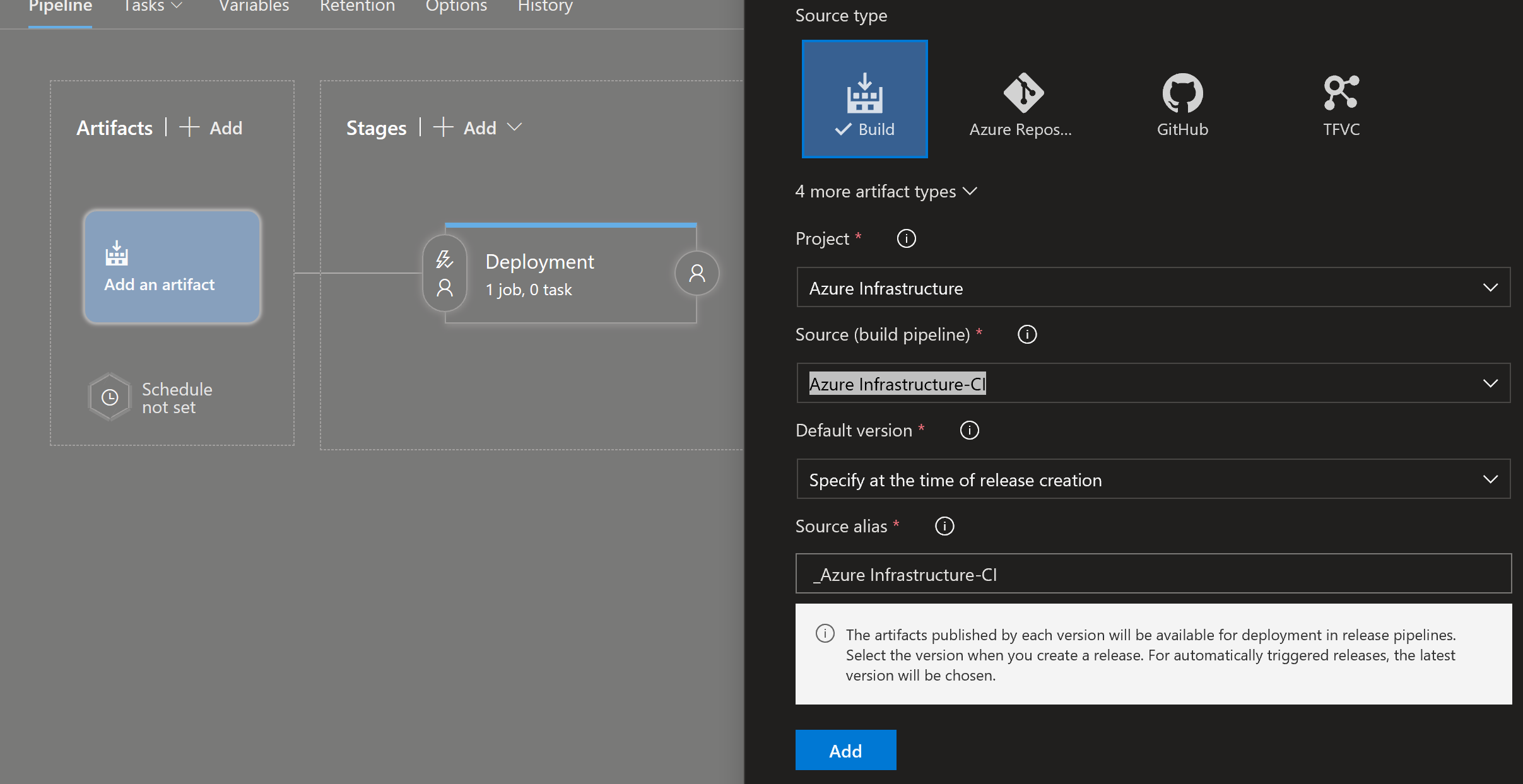The width and height of the screenshot is (1523, 784).
Task: Click the Source type label
Action: [841, 15]
